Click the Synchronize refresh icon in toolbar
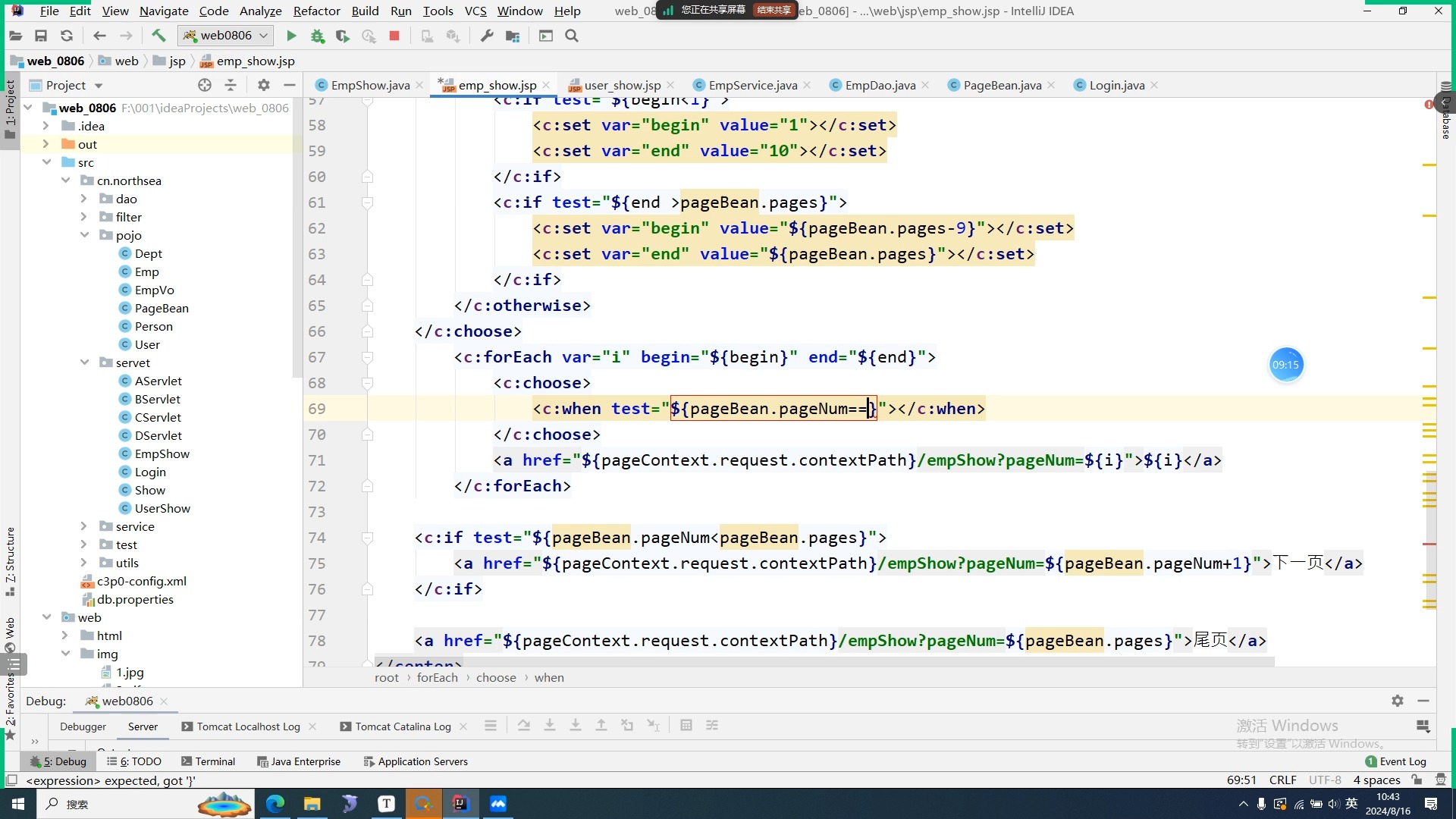The height and width of the screenshot is (819, 1456). pos(67,36)
